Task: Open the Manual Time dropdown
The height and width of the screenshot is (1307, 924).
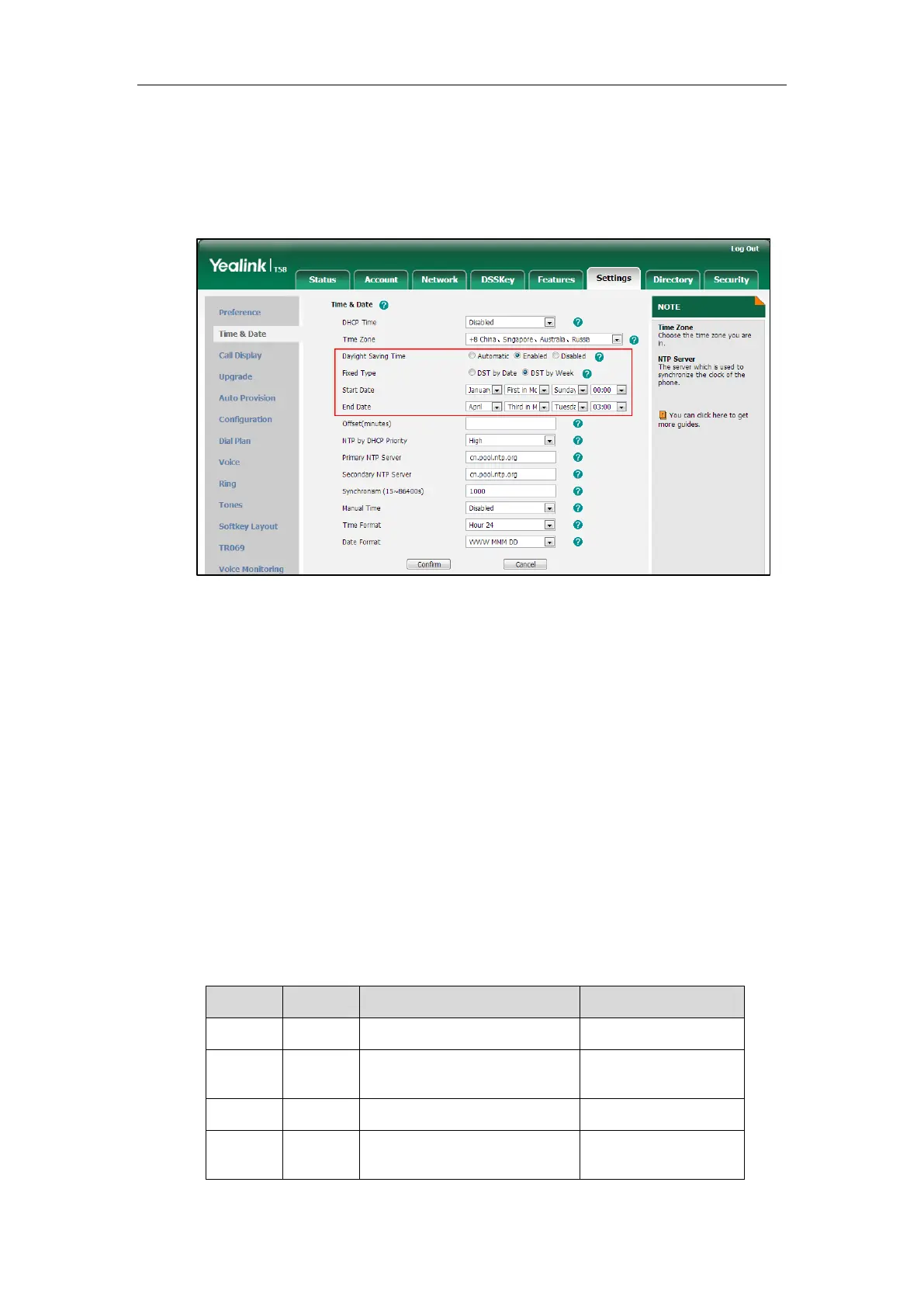Action: (x=510, y=508)
